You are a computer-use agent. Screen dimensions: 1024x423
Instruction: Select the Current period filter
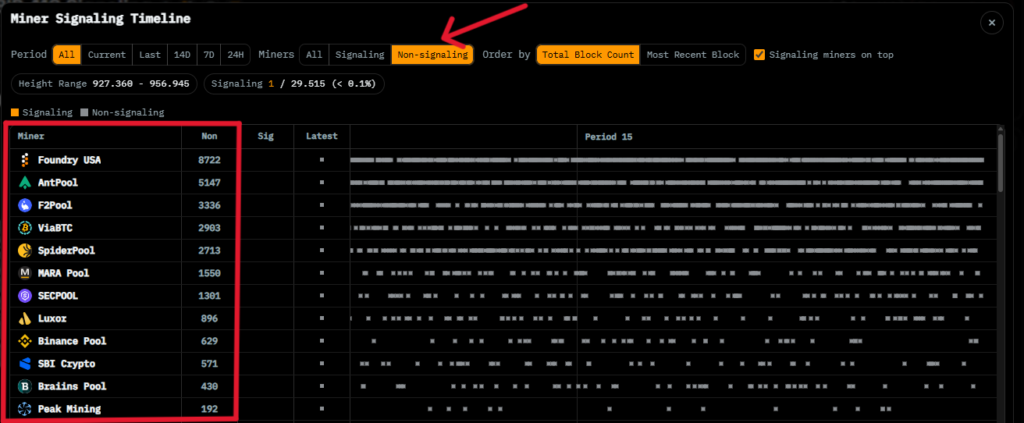106,55
